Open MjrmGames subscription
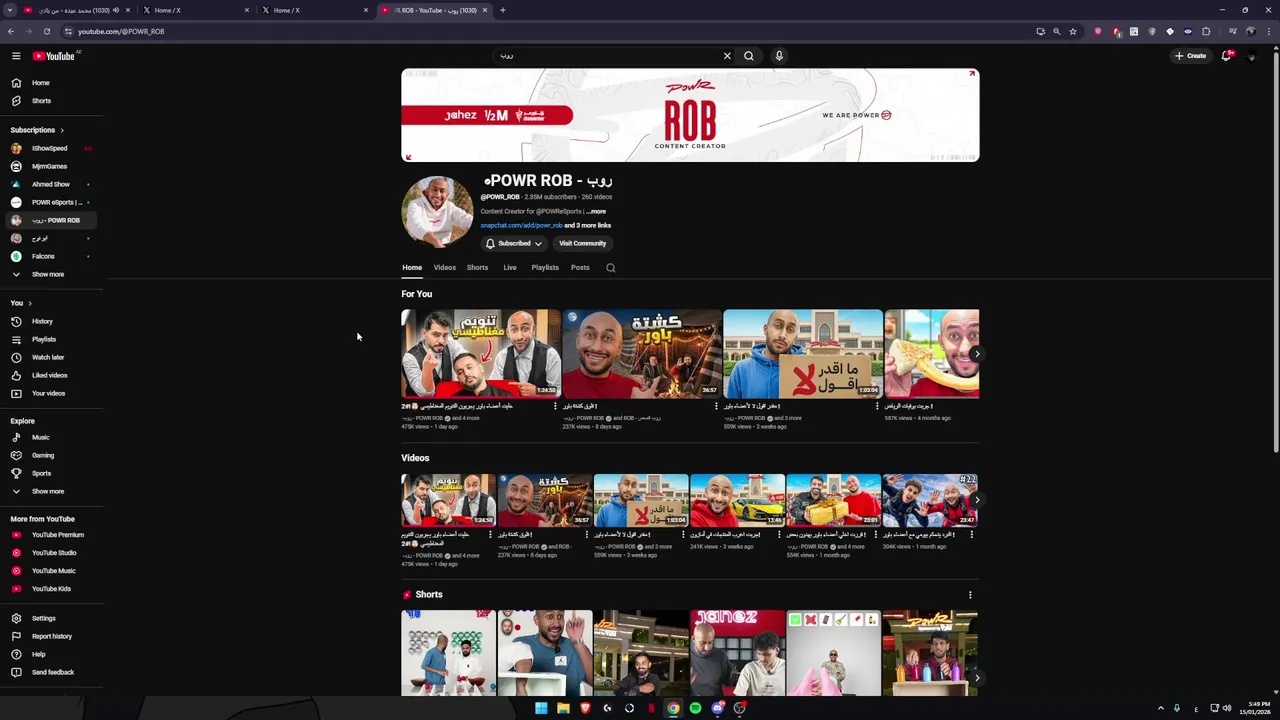Screen dimensions: 1280x720 tap(52, 166)
